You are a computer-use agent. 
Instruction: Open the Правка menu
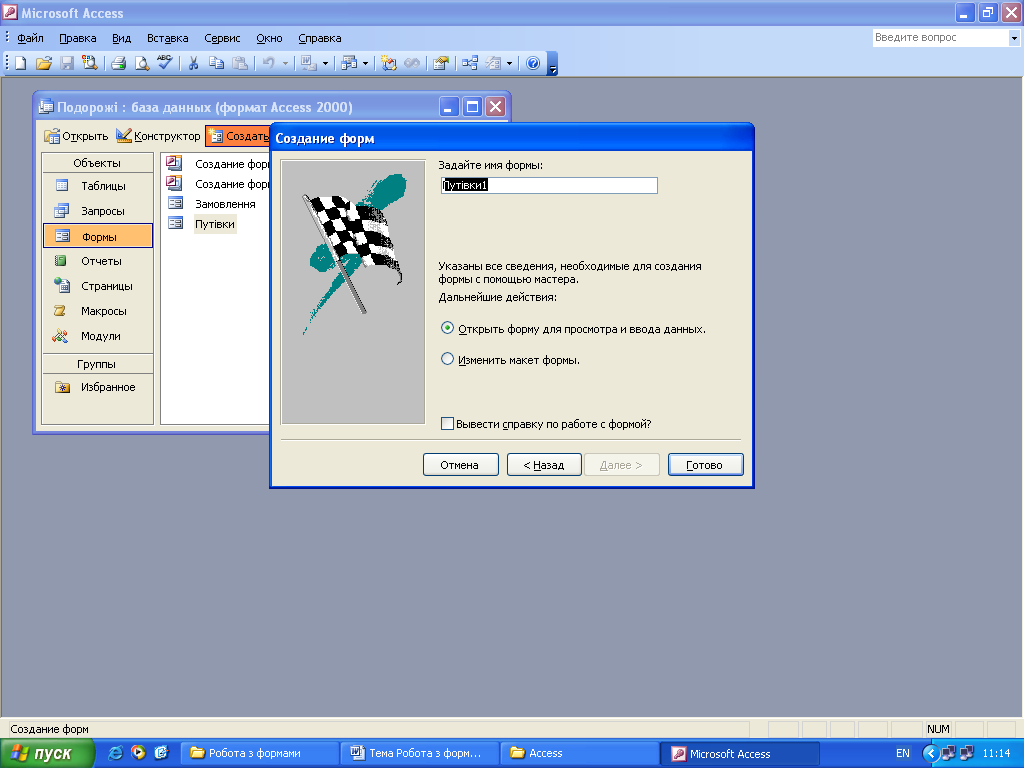tap(78, 38)
